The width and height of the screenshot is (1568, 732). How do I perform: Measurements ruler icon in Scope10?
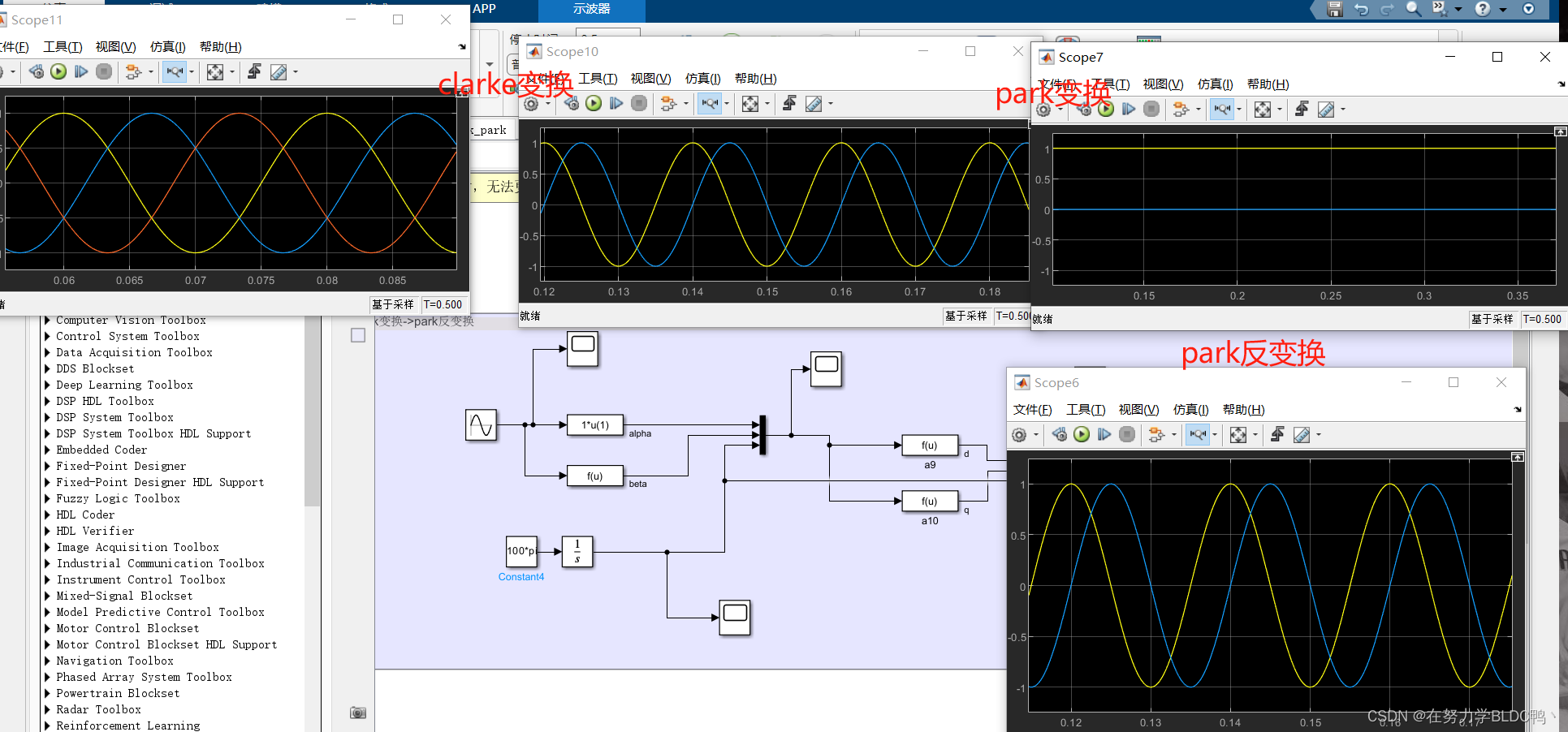814,104
